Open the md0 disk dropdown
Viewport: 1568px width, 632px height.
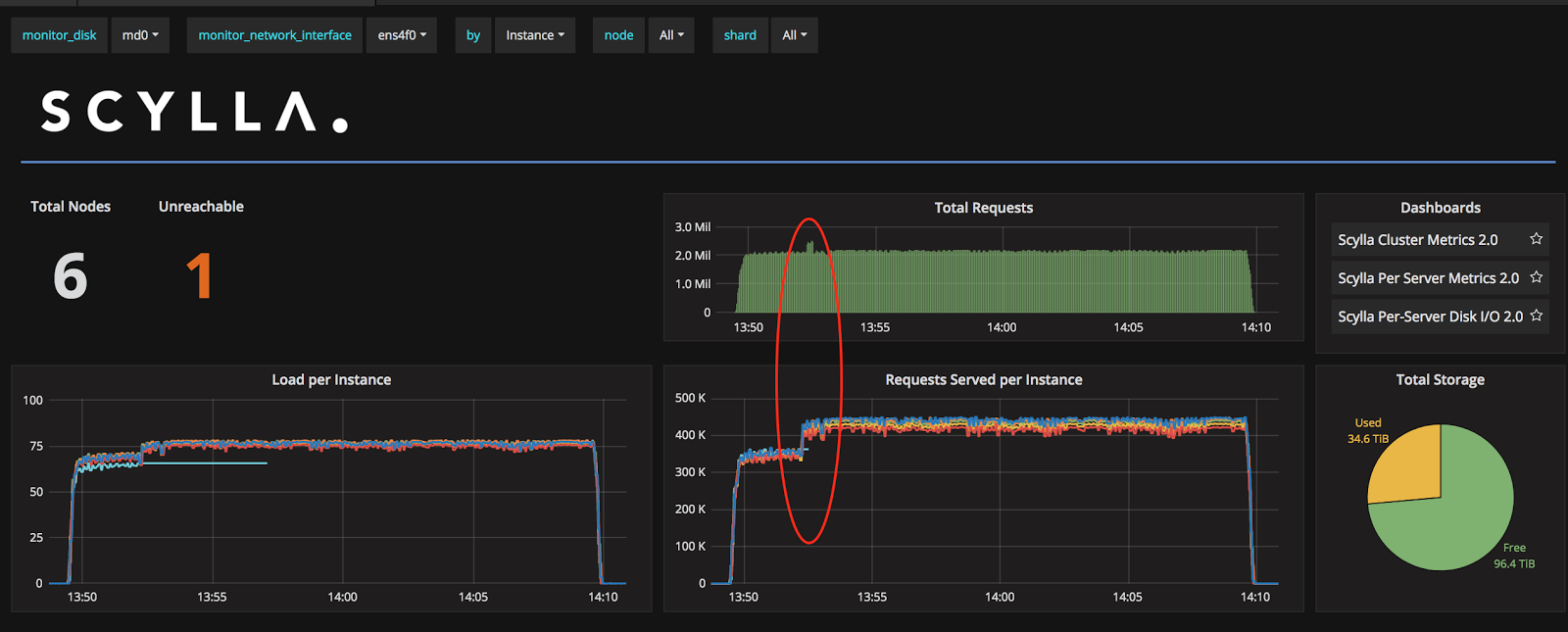pos(140,35)
